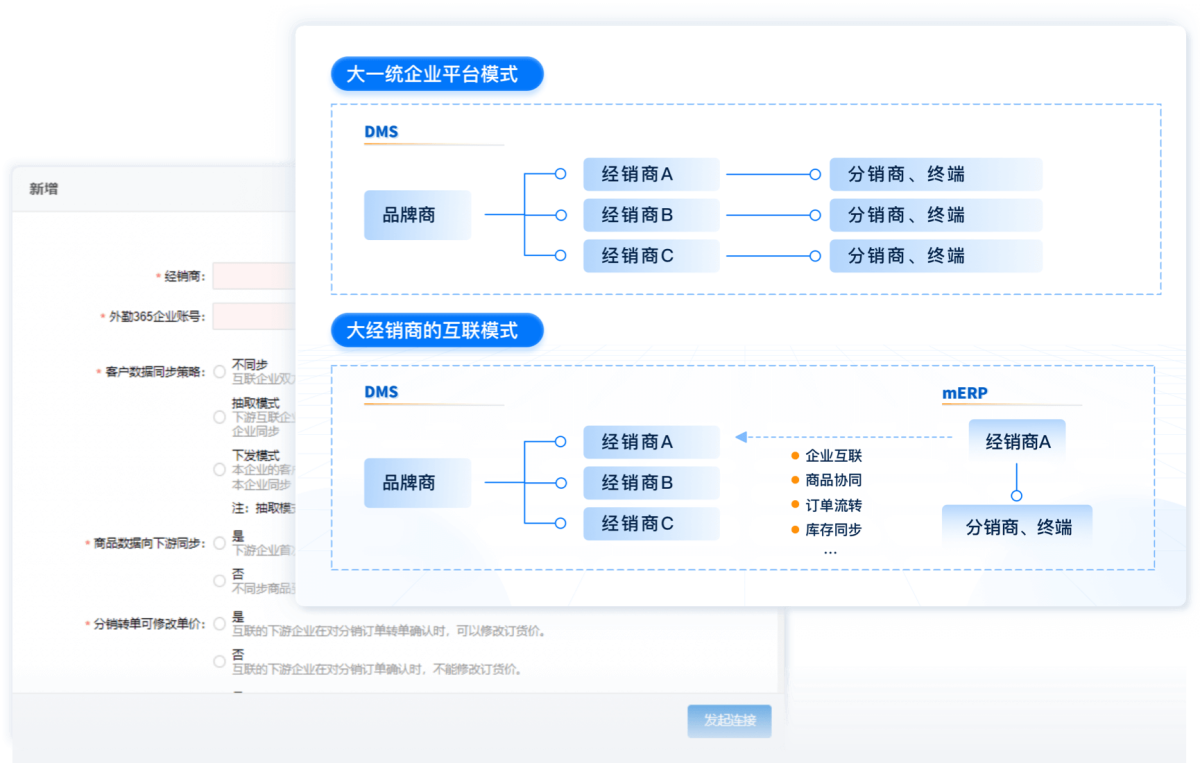Click the 新增 dialog title
The image size is (1200, 763).
click(43, 189)
